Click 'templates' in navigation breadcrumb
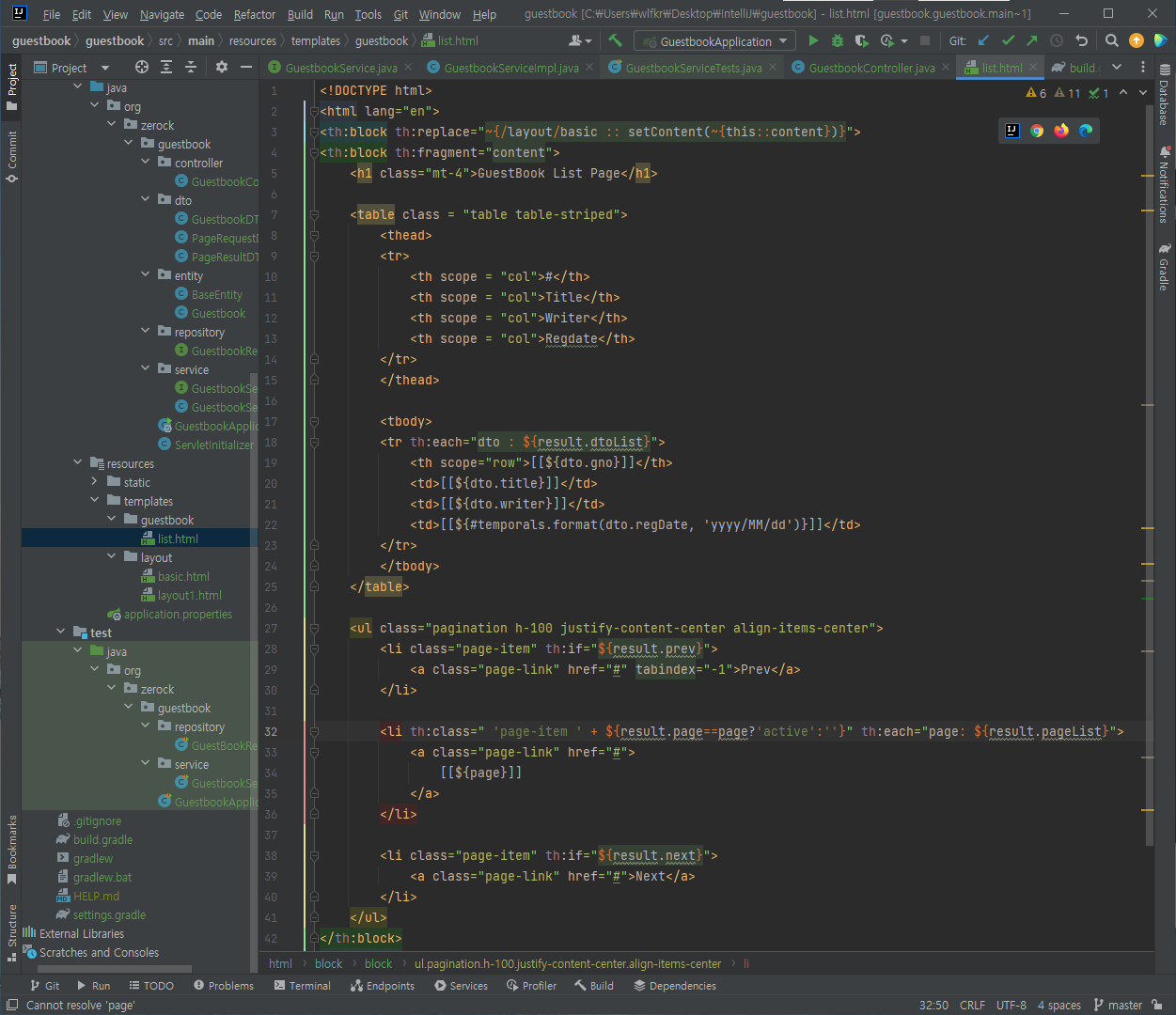 tap(316, 41)
